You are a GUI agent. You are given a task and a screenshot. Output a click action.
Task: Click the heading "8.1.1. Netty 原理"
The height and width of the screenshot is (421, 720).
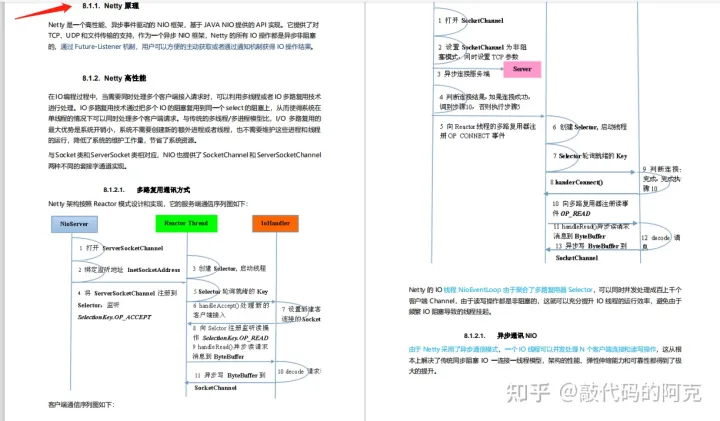click(110, 6)
